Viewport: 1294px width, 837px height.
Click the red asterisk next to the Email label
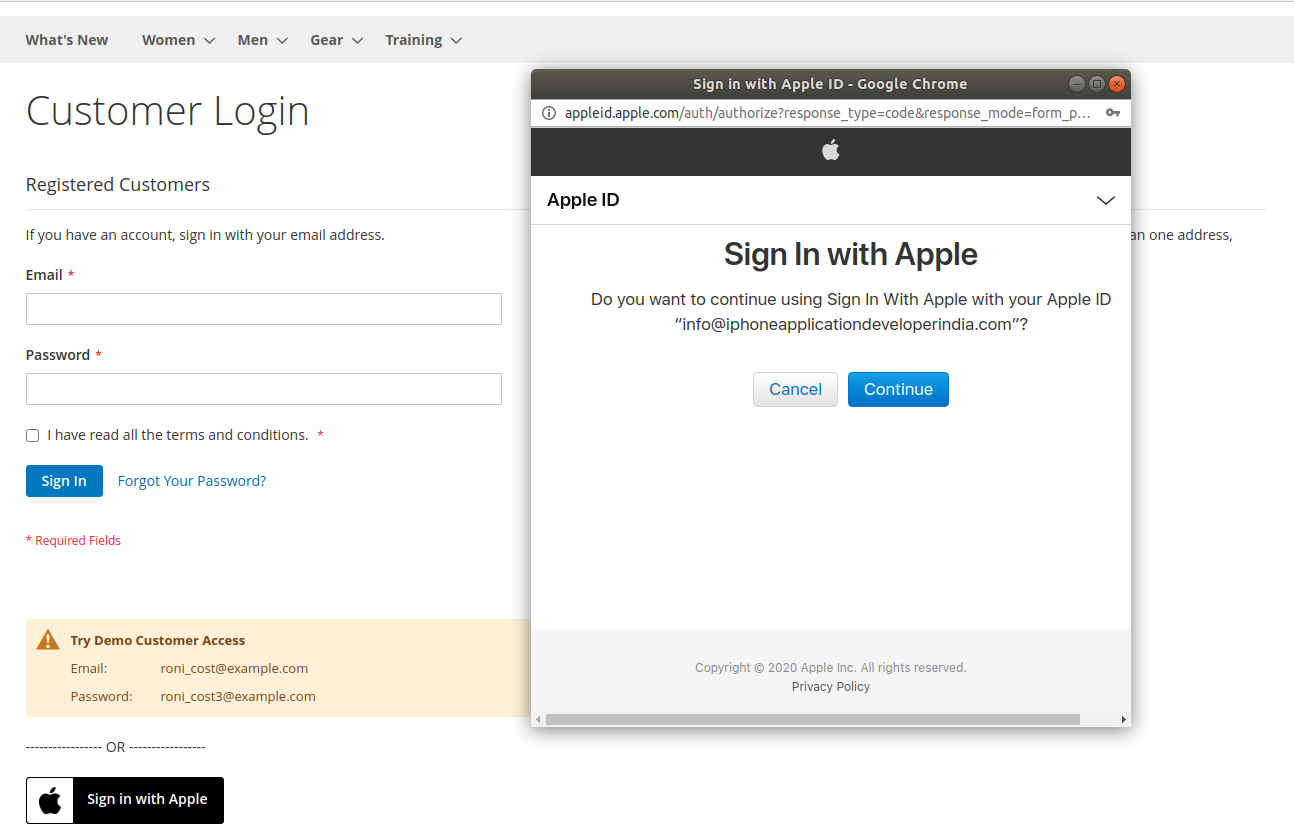70,274
